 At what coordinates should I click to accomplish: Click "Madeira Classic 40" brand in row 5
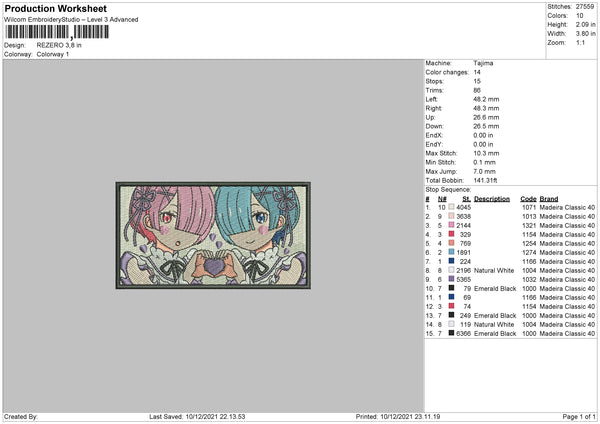point(567,243)
